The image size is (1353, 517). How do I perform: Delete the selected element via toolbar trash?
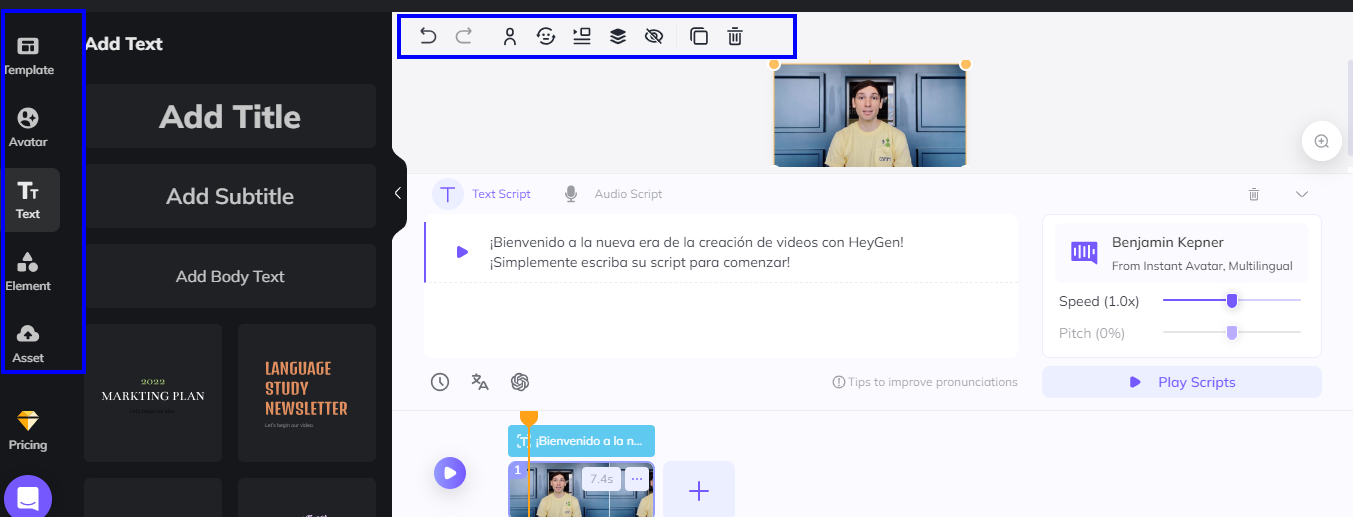(735, 37)
